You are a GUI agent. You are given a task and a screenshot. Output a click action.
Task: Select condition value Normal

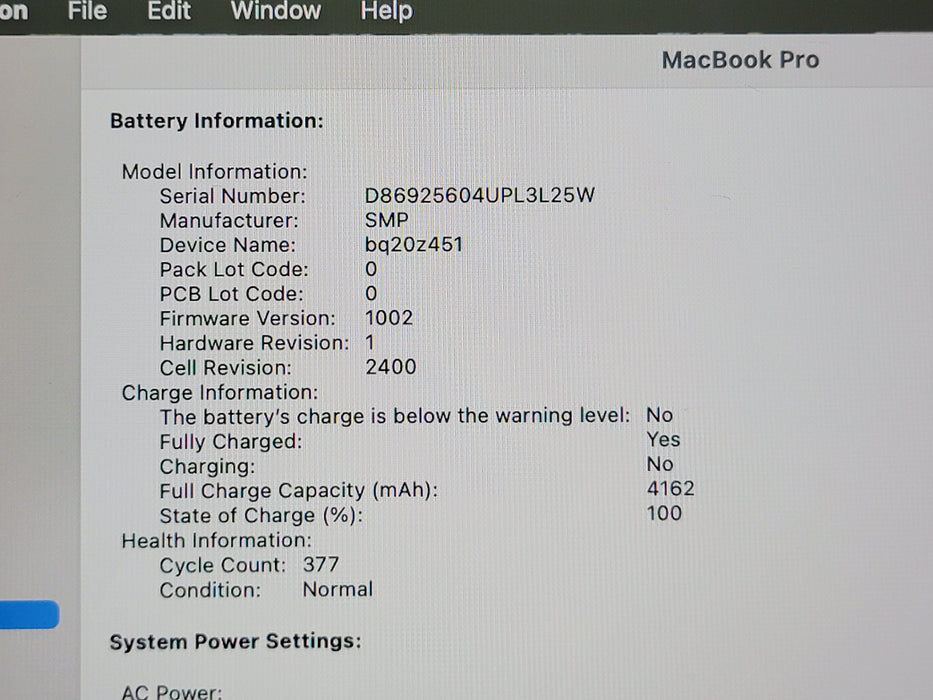(x=337, y=589)
